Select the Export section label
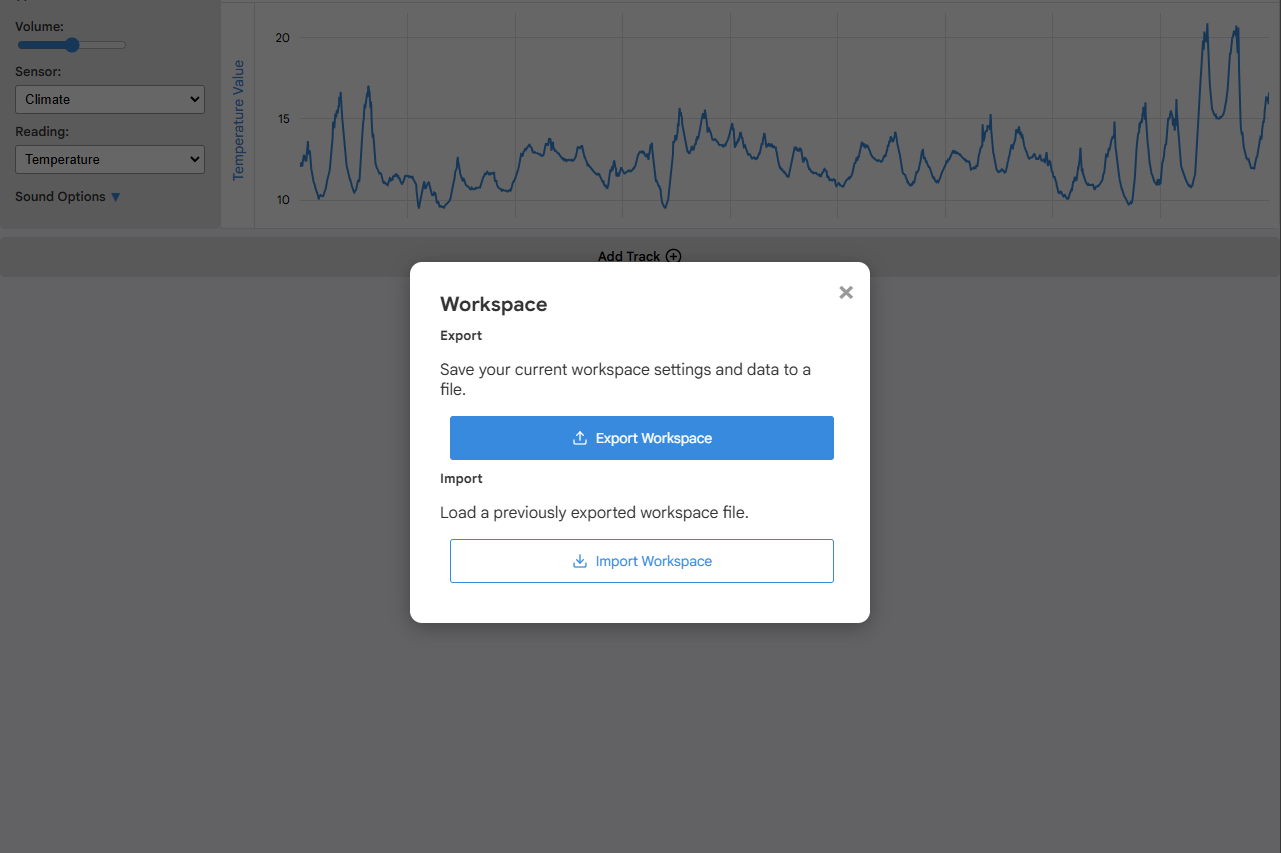 [461, 335]
